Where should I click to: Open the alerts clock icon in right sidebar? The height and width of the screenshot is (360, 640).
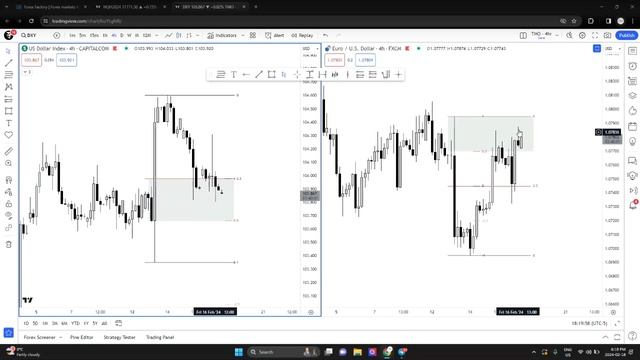pos(633,66)
